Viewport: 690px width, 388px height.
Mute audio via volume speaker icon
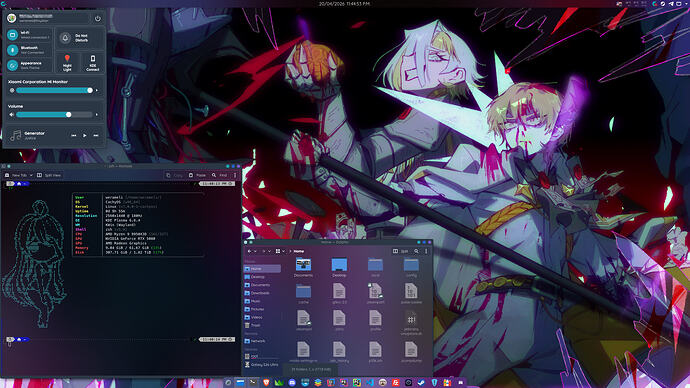(11, 114)
